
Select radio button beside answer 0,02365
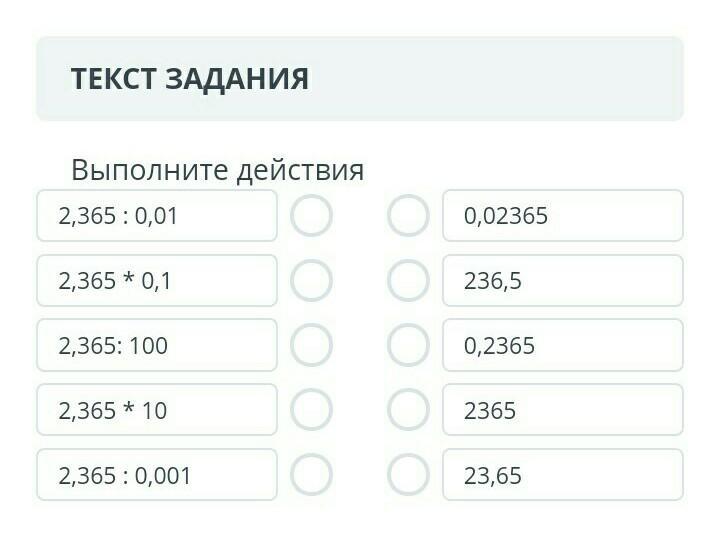(408, 216)
